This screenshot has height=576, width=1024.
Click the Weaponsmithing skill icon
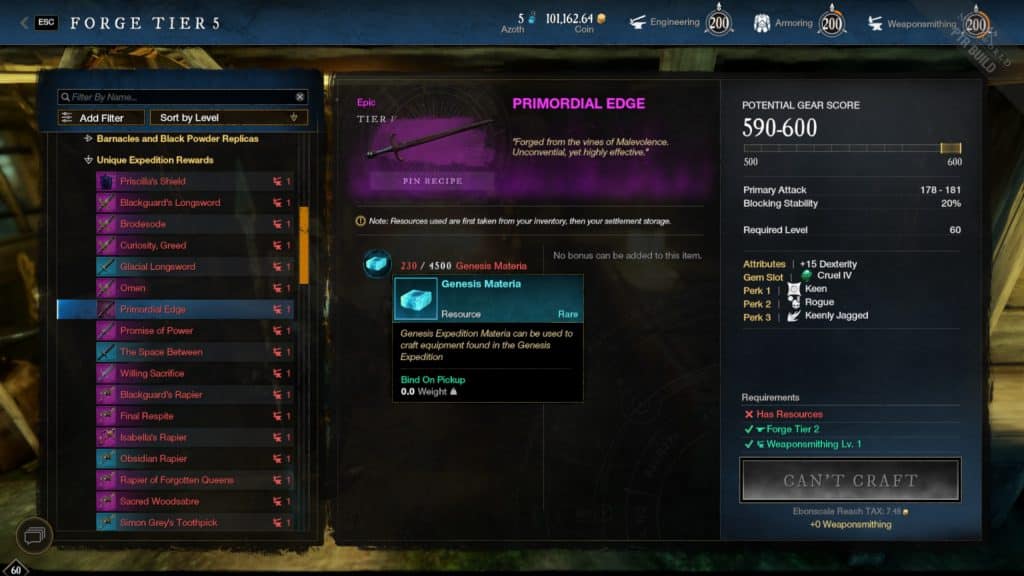tap(875, 24)
